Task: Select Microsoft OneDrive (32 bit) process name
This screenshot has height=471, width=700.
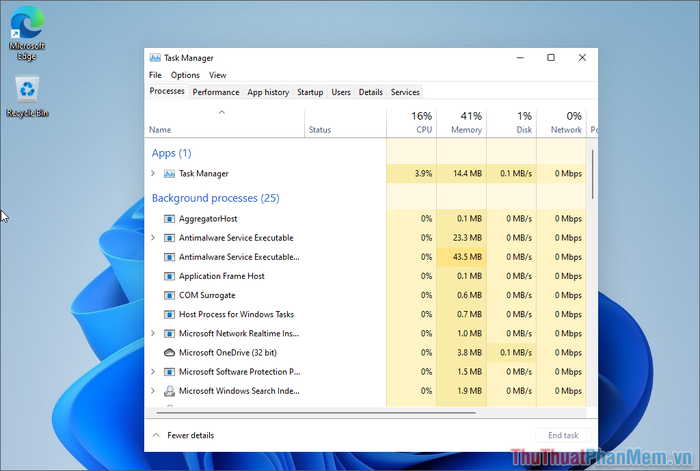Action: [x=228, y=353]
